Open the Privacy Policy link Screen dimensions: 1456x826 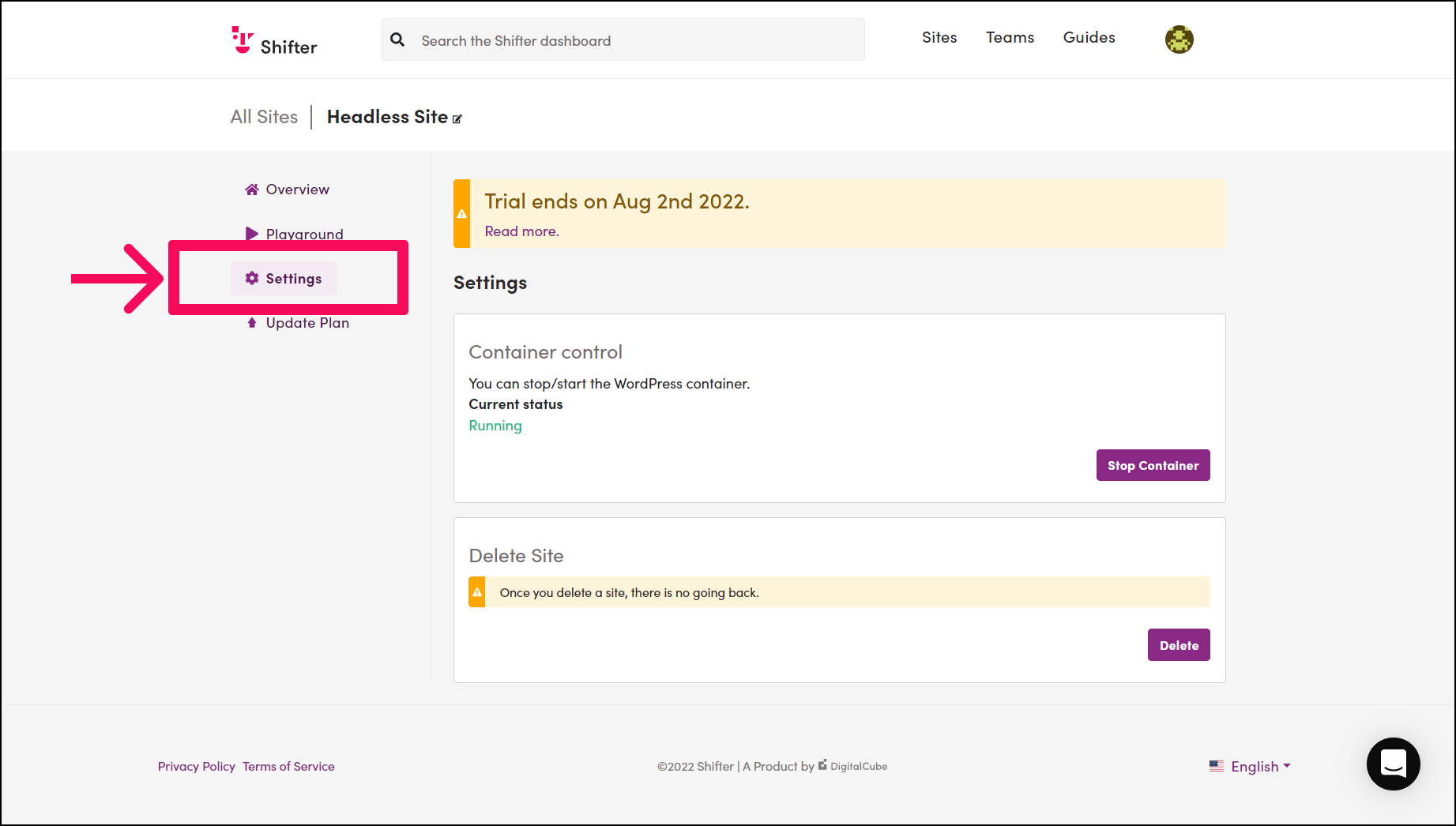196,767
